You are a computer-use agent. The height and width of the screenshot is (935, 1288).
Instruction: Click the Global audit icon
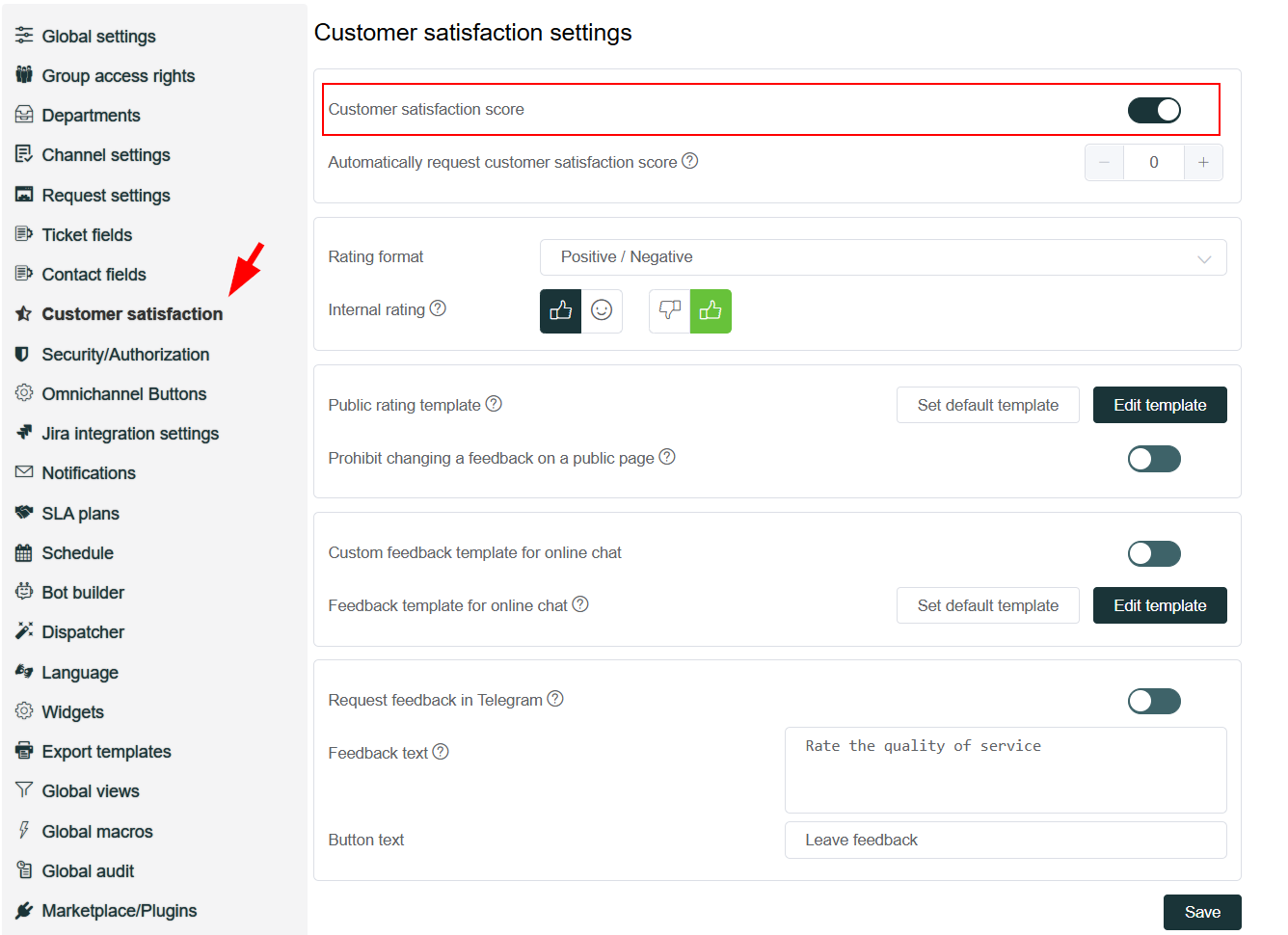[x=24, y=870]
